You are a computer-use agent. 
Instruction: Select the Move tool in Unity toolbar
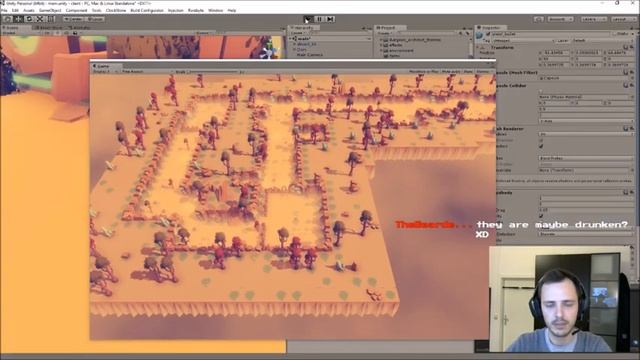pyautogui.click(x=18, y=19)
